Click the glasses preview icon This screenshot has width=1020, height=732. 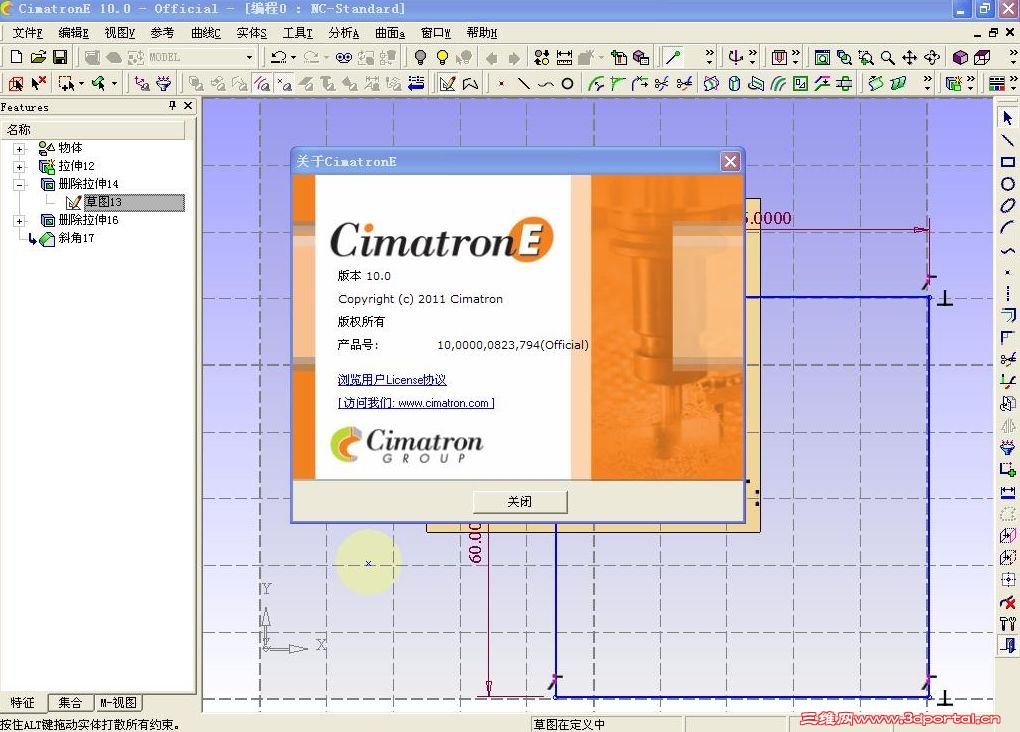(343, 58)
